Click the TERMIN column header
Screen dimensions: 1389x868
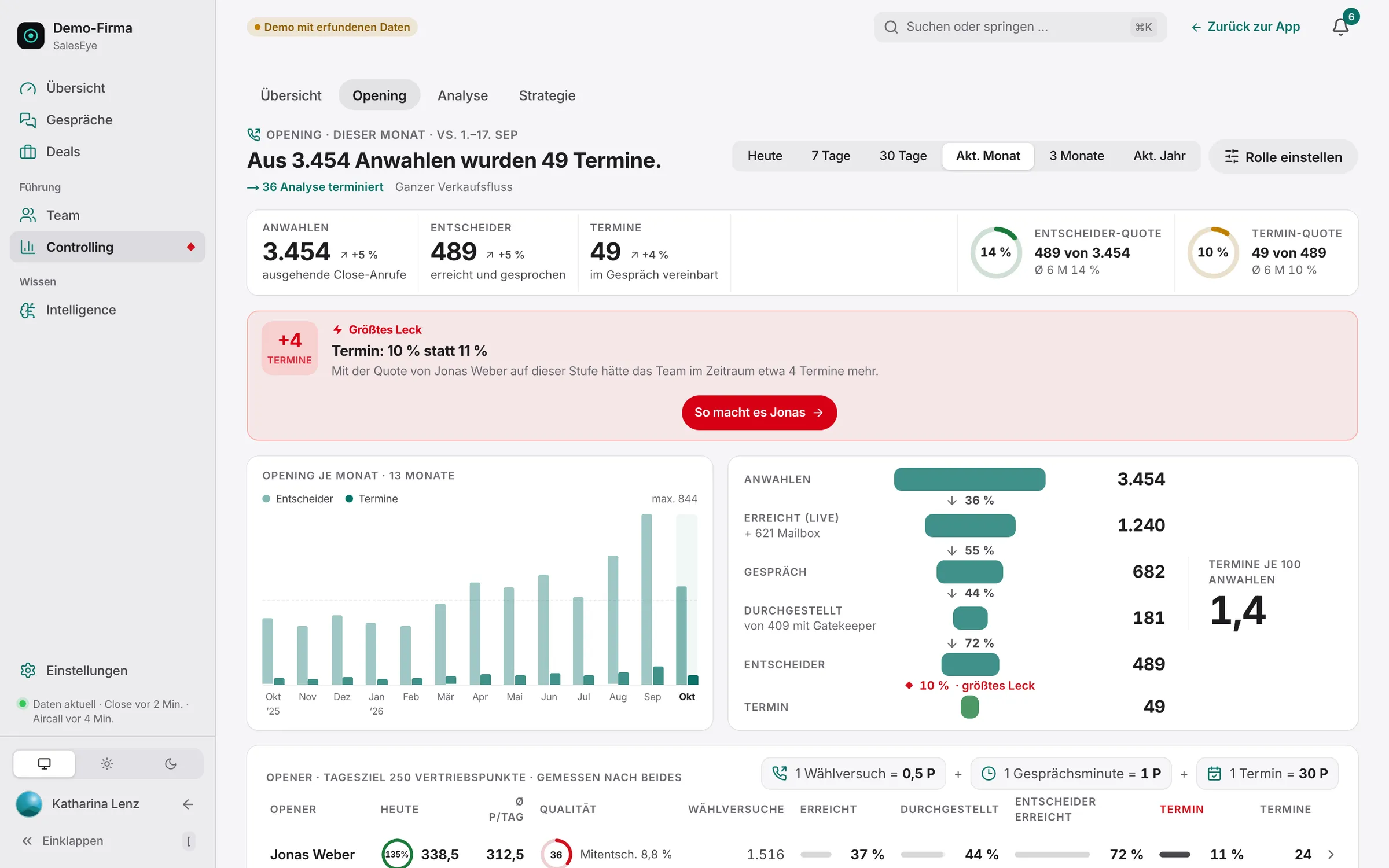(1181, 809)
